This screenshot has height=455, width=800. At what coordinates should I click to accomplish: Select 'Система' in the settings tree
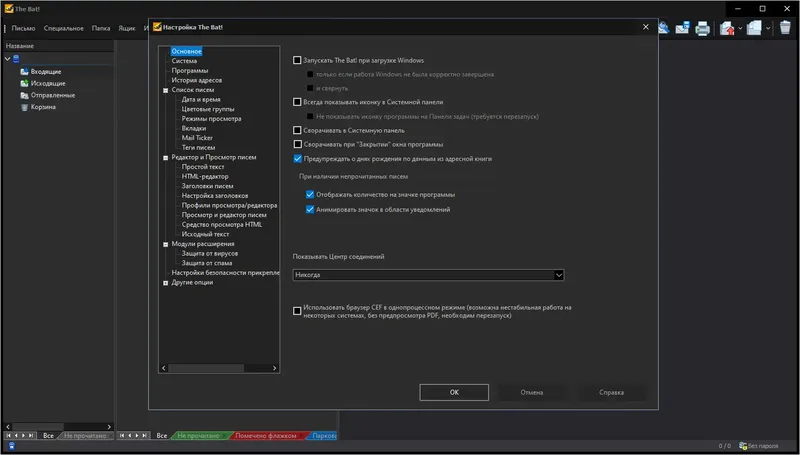pyautogui.click(x=184, y=61)
